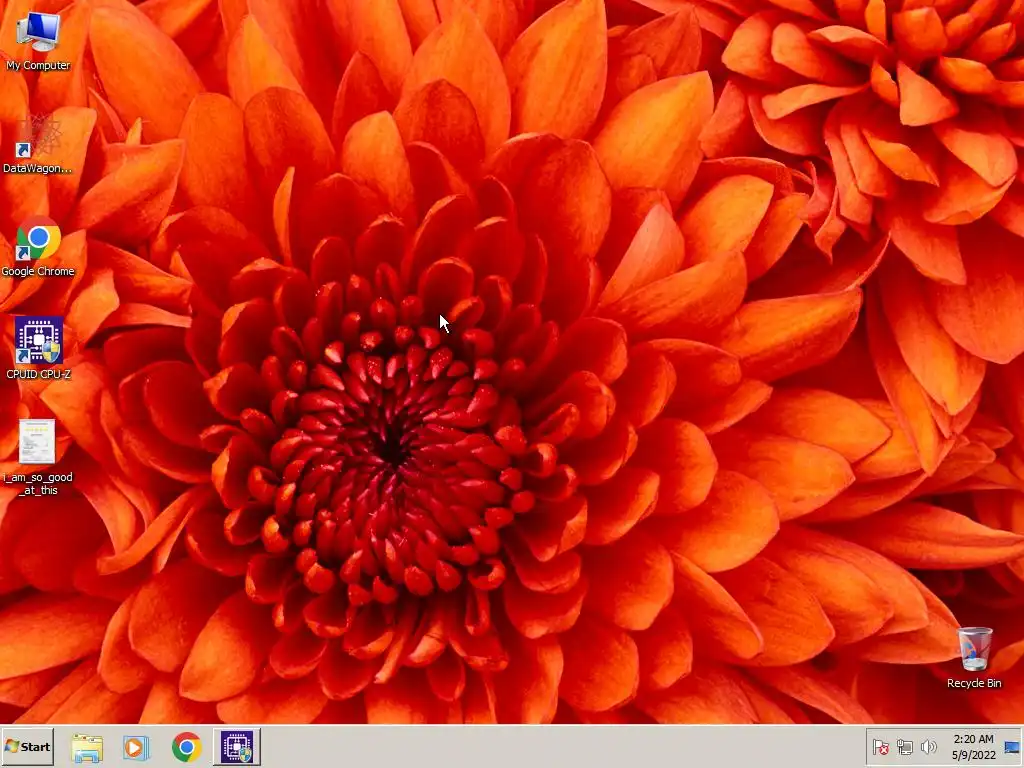Image resolution: width=1024 pixels, height=768 pixels.
Task: Click the DataWagon... label text
Action: tap(38, 168)
